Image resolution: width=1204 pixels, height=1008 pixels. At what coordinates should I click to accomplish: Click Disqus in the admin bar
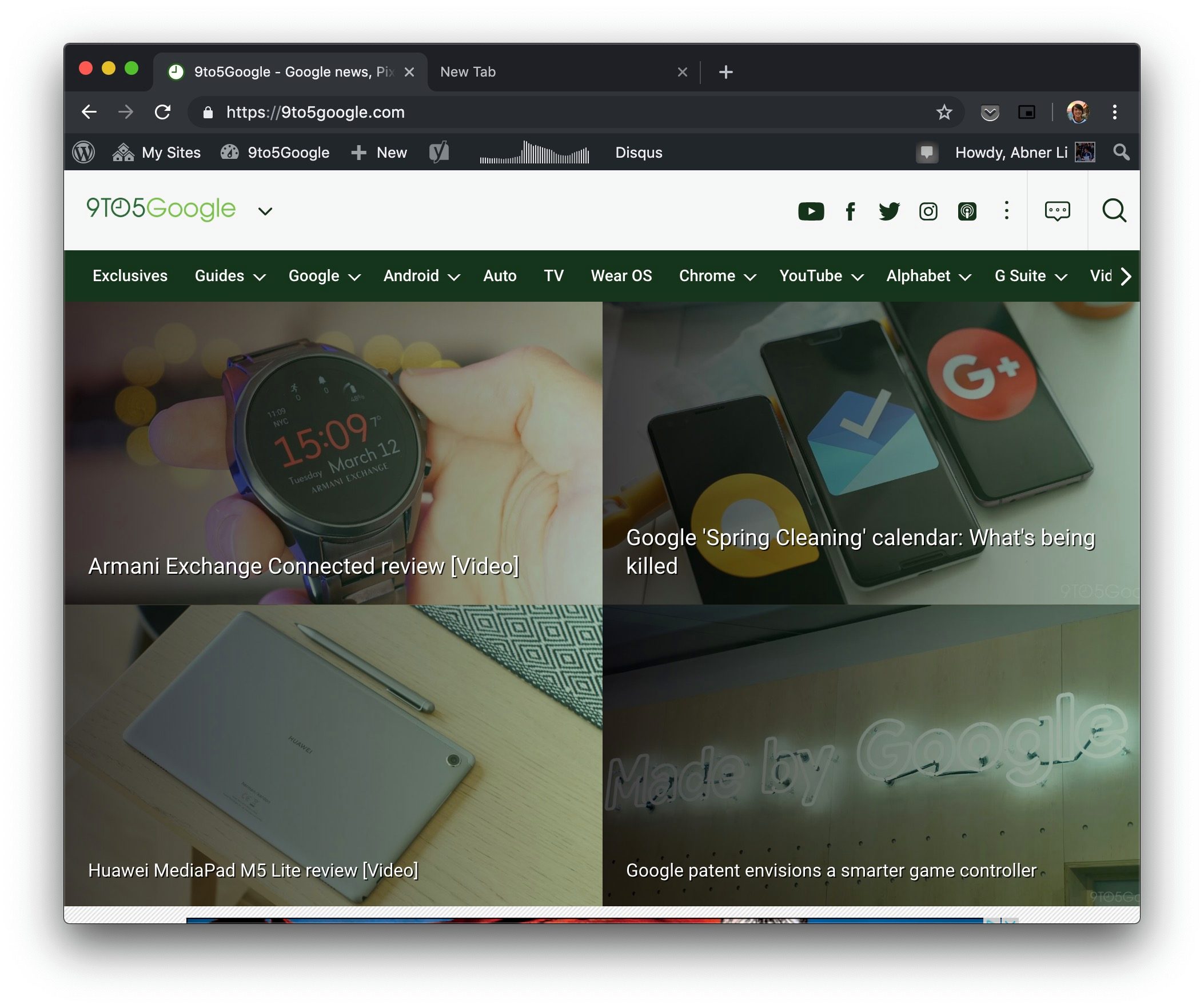click(638, 153)
